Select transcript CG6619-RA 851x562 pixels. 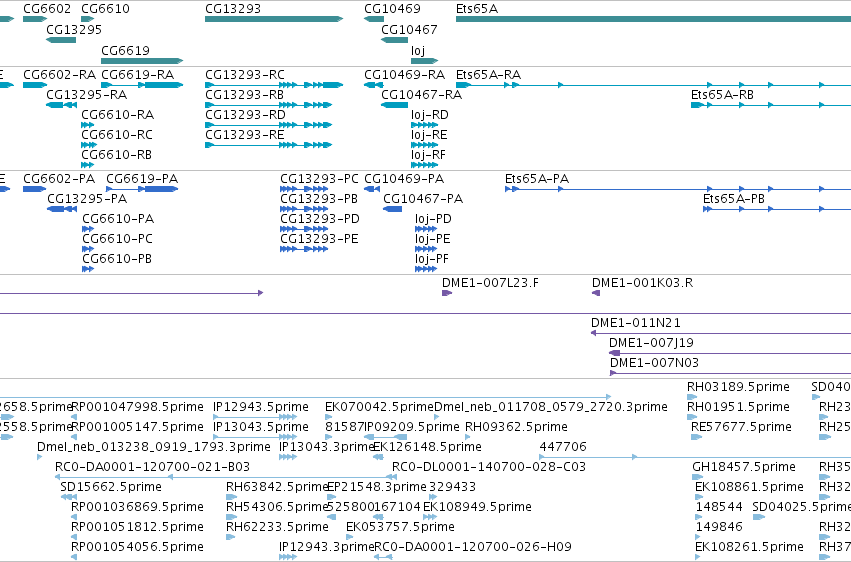pos(137,74)
